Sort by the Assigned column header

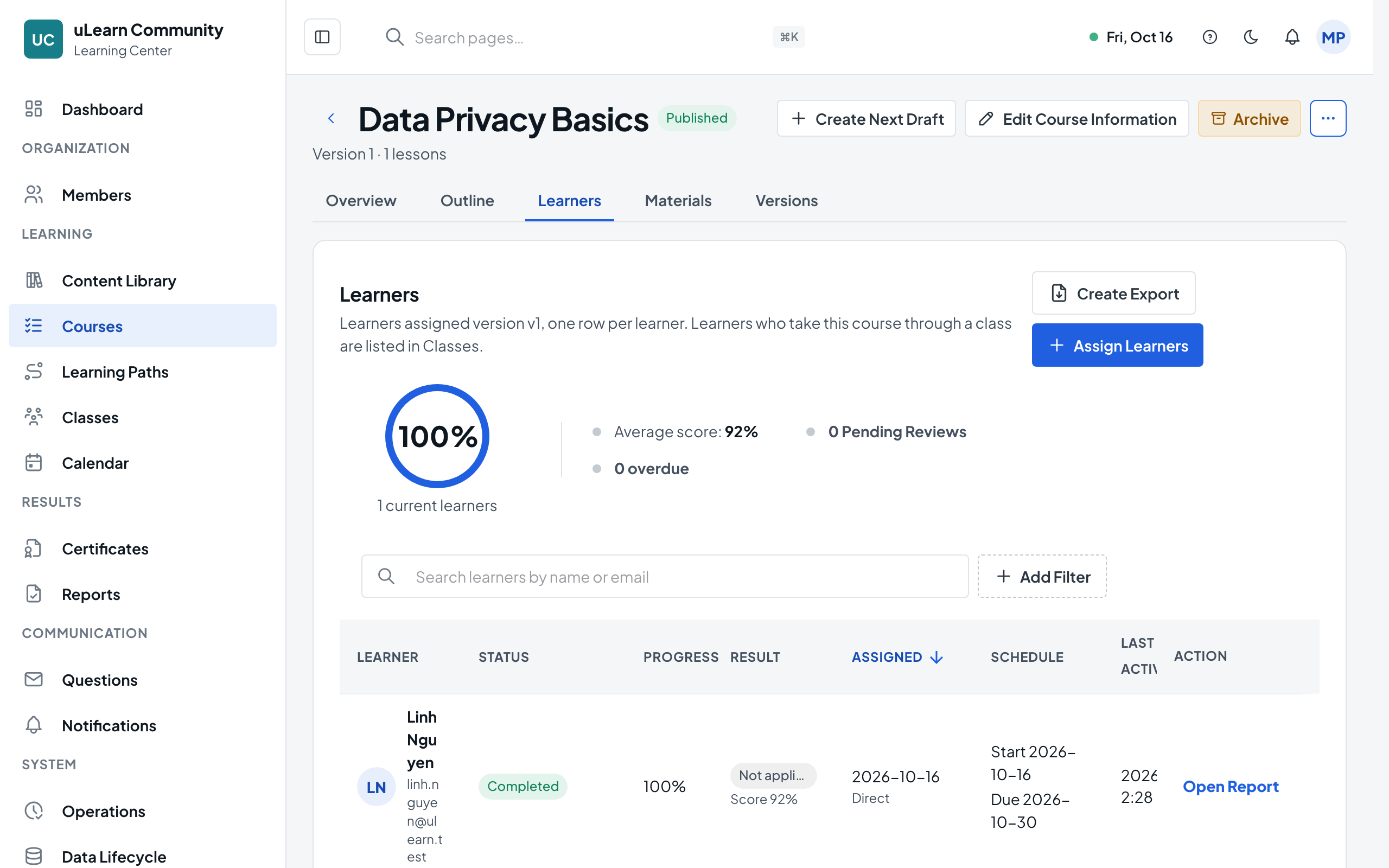pos(897,657)
